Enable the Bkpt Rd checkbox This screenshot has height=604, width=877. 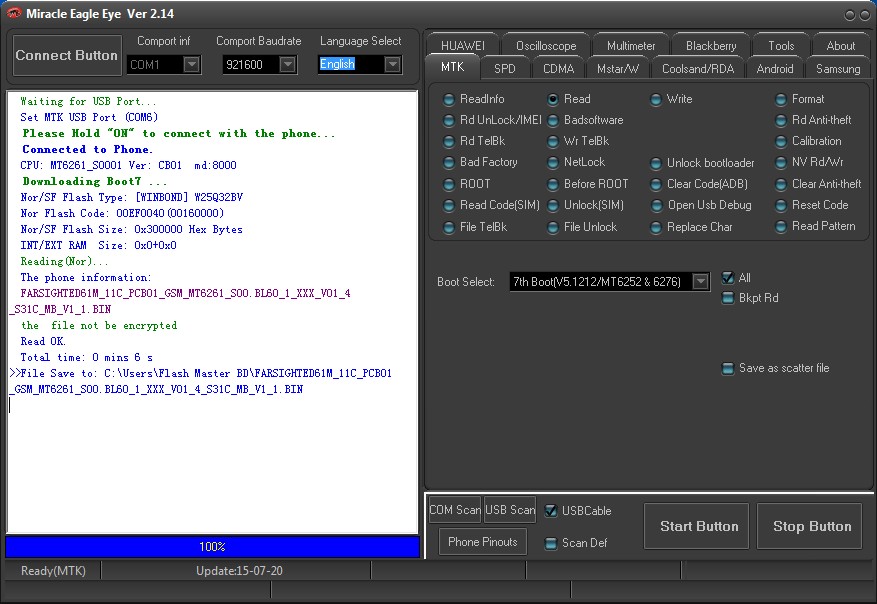728,298
